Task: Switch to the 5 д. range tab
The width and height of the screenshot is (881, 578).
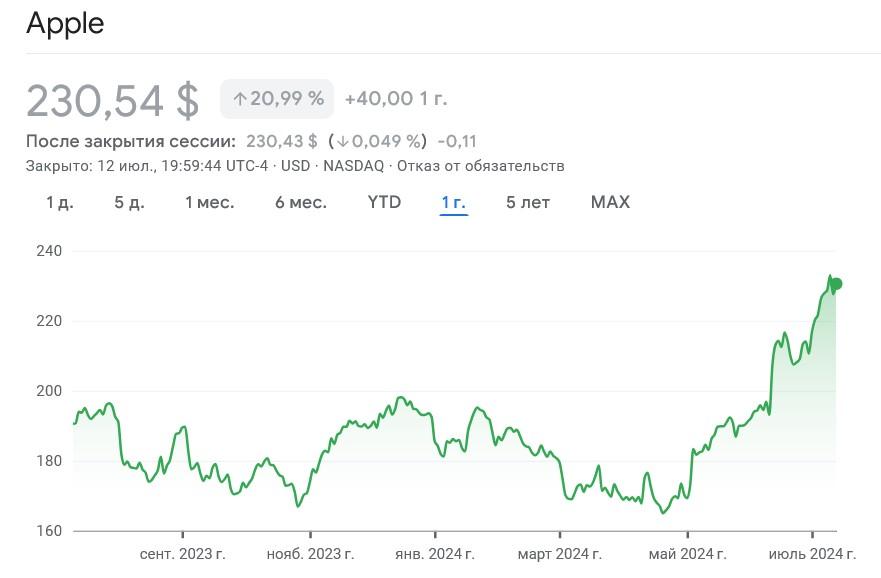Action: tap(129, 202)
